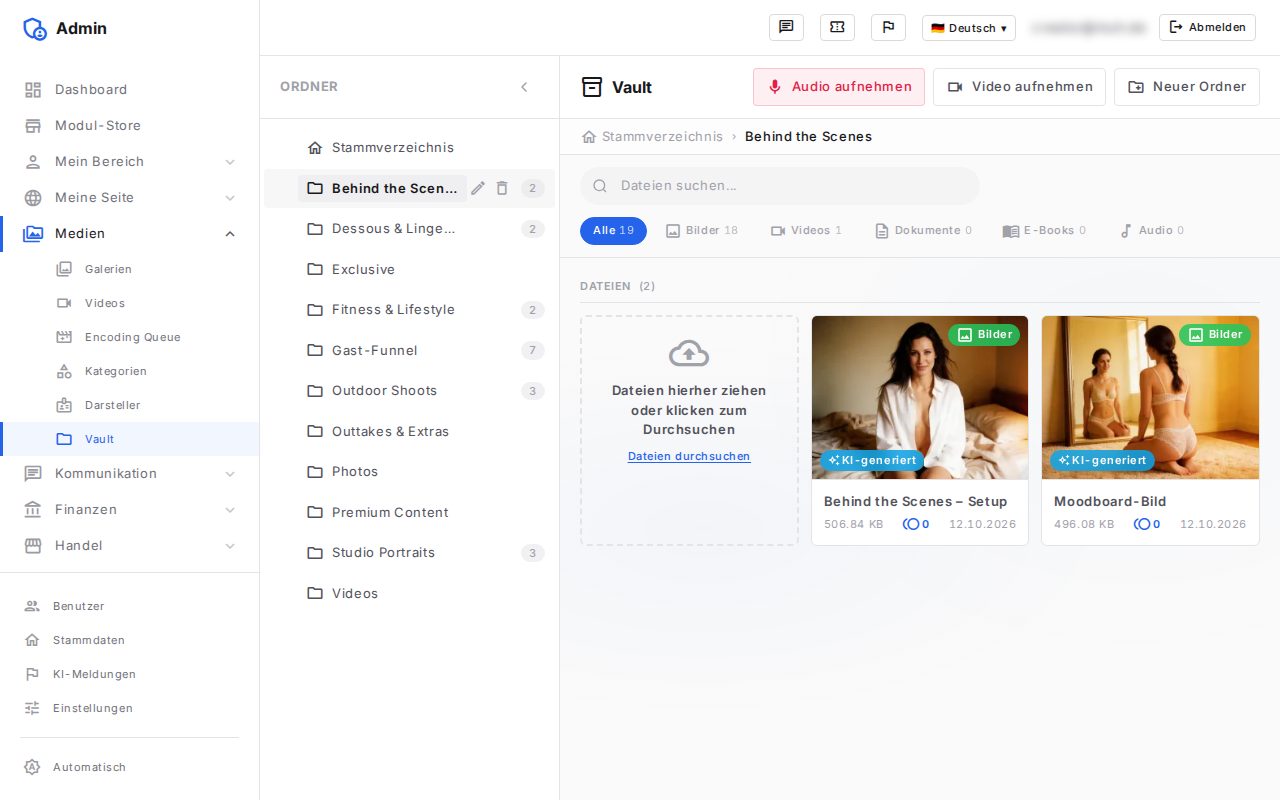Click the Abmelden logout button
Viewport: 1280px width, 800px height.
tap(1207, 28)
